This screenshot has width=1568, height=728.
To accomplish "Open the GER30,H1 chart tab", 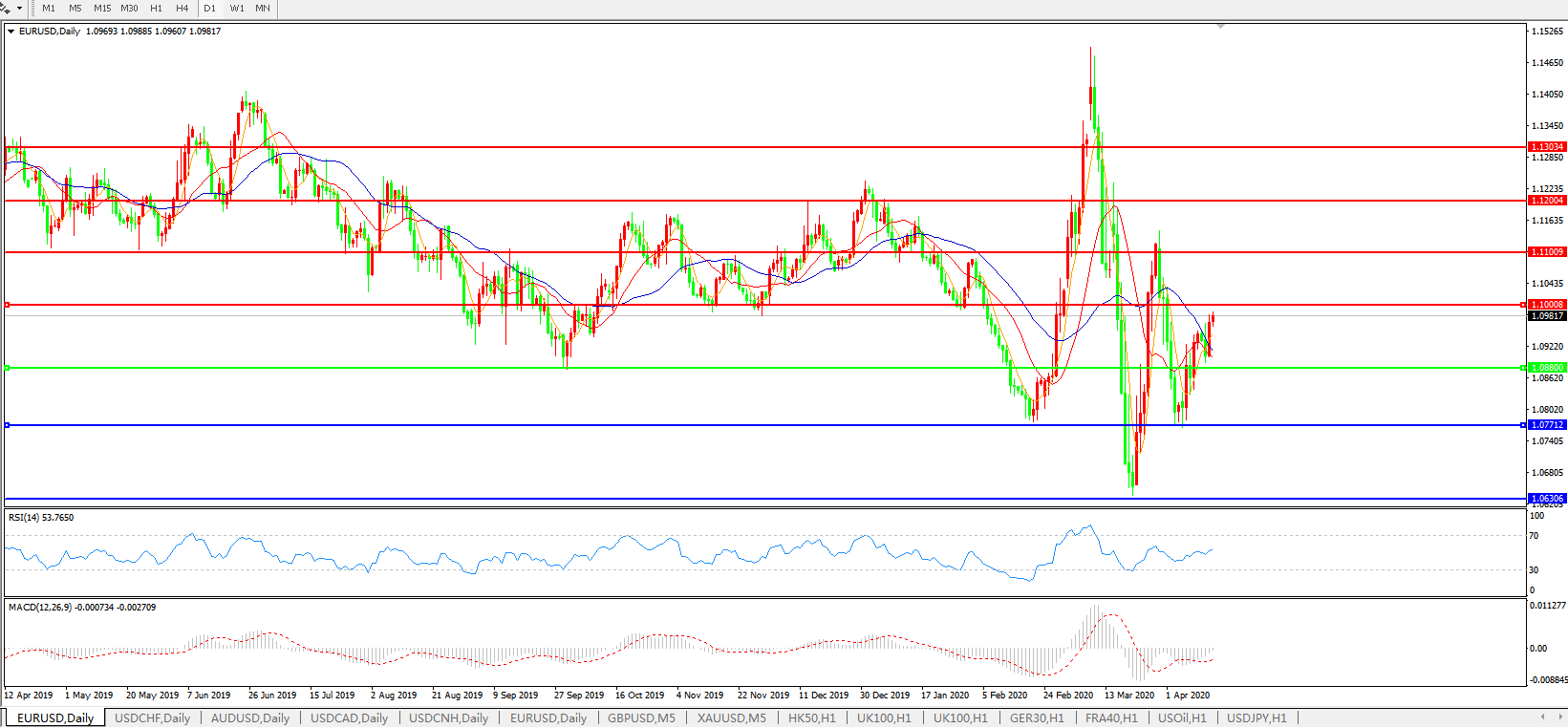I will tap(1037, 717).
